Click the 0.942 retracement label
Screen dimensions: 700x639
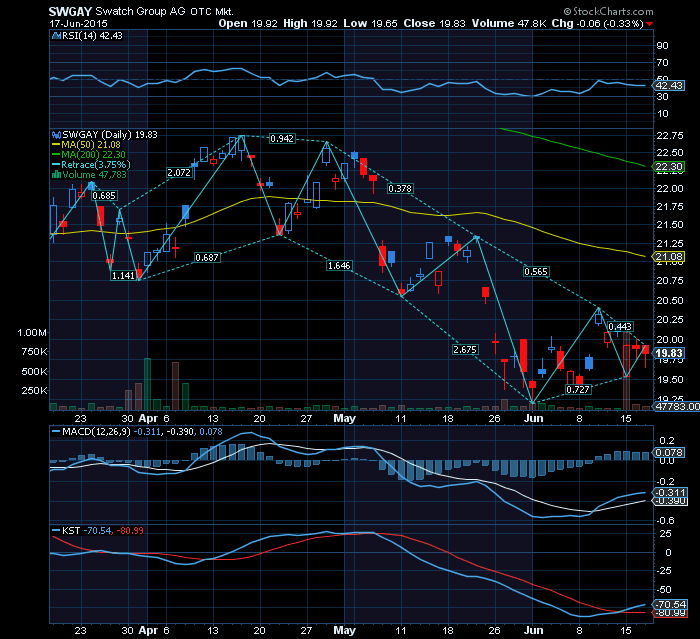click(282, 139)
